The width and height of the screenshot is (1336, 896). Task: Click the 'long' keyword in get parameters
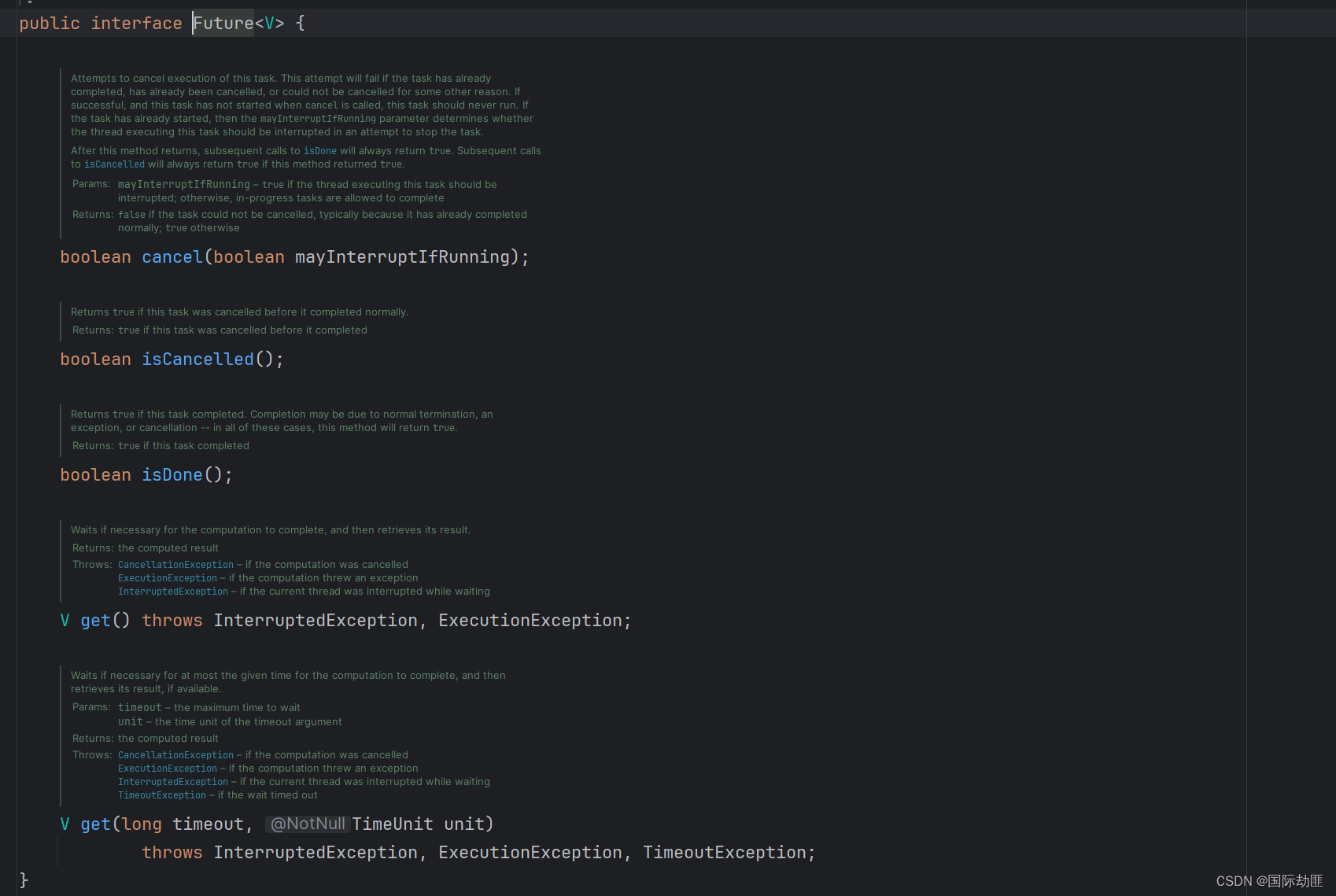coord(142,824)
